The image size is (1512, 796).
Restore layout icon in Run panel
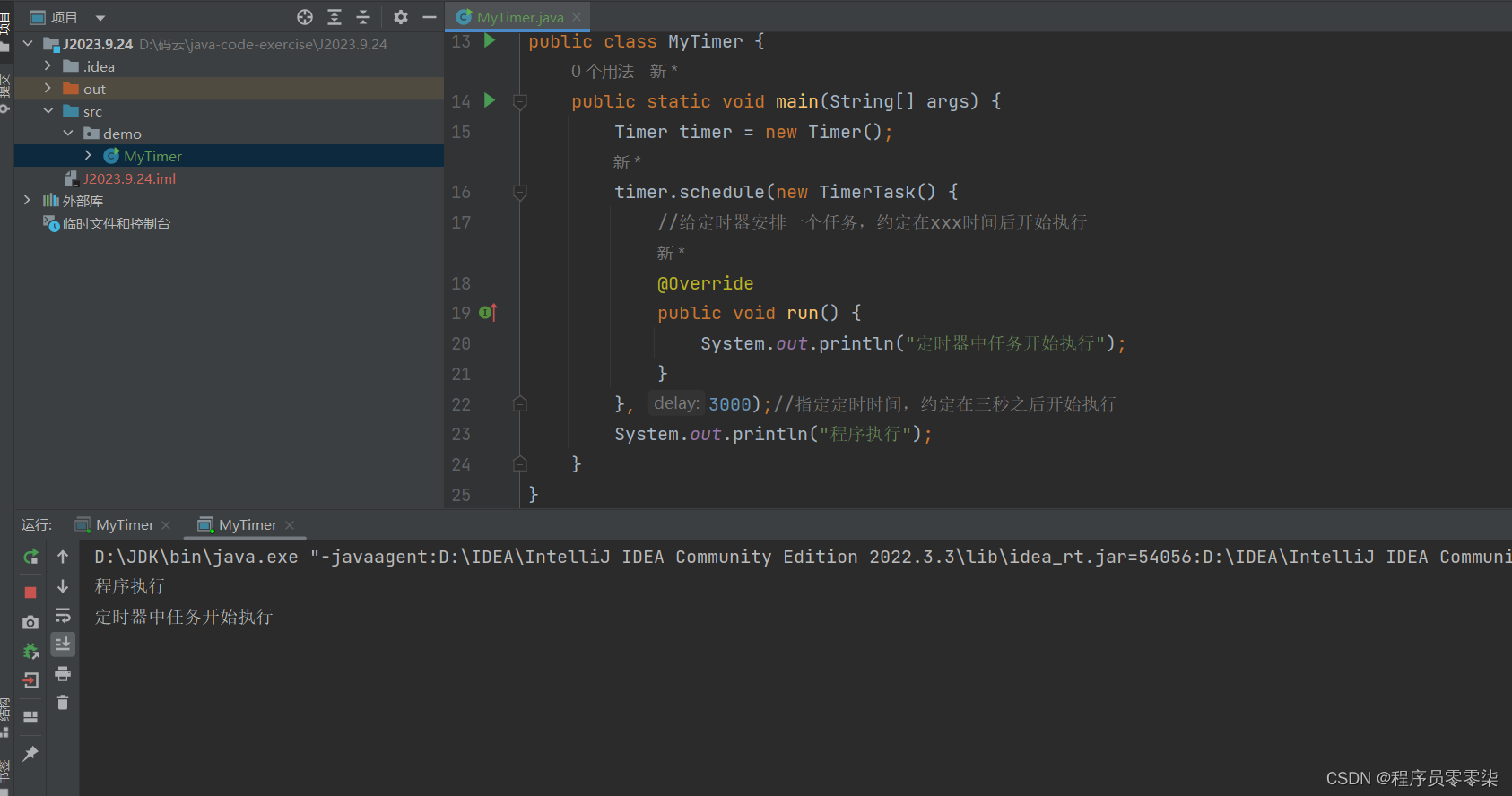pyautogui.click(x=30, y=717)
